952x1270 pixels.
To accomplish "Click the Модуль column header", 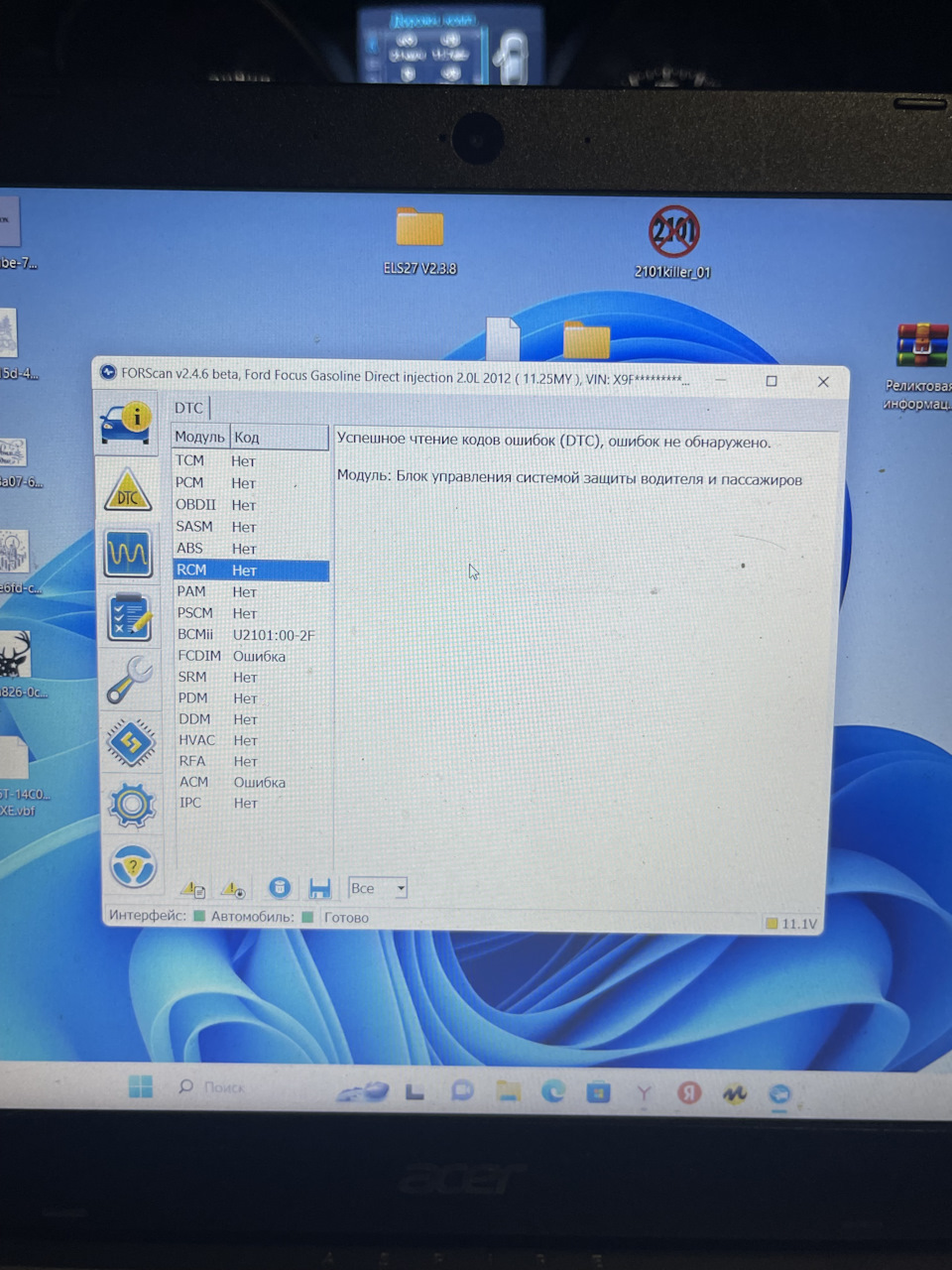I will coord(200,437).
